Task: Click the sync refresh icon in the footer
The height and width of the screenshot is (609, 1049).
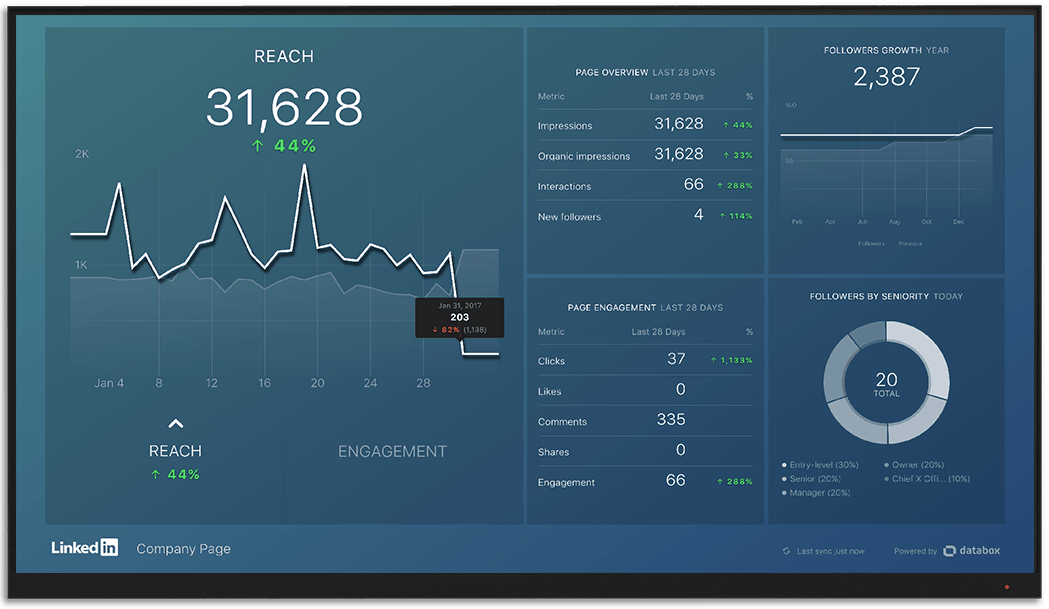Action: point(786,551)
